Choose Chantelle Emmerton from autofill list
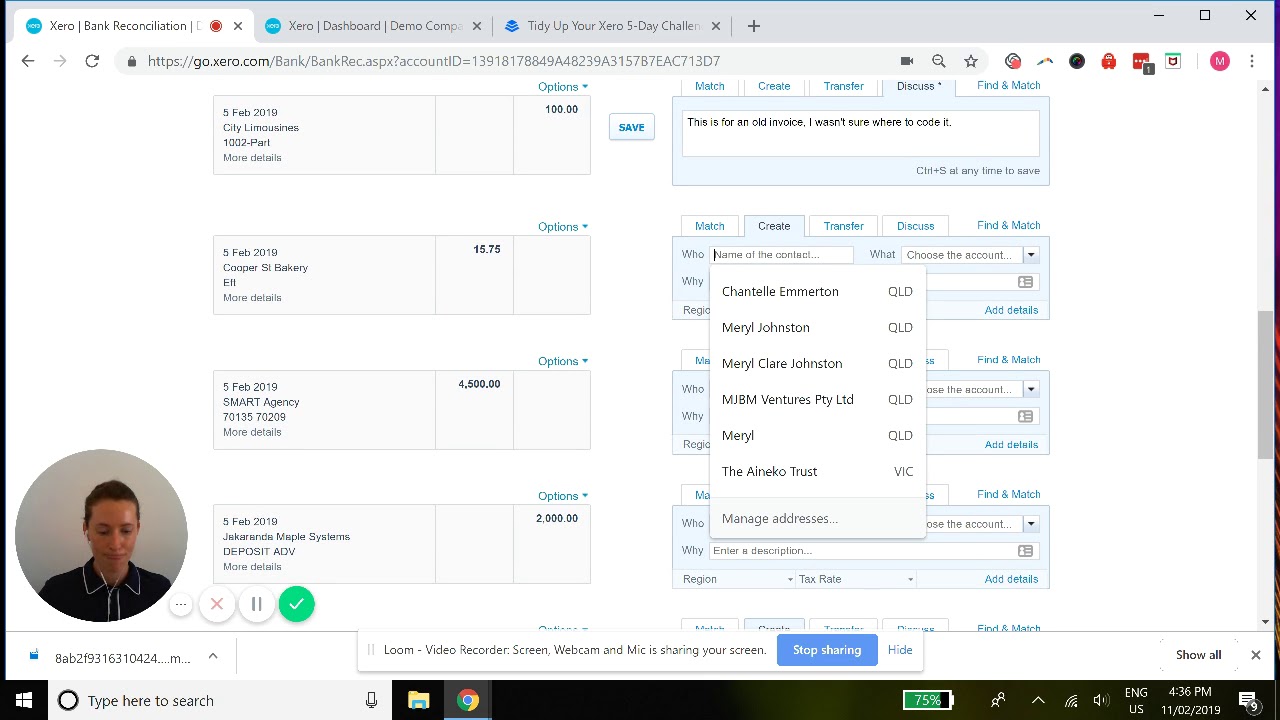 click(x=817, y=292)
